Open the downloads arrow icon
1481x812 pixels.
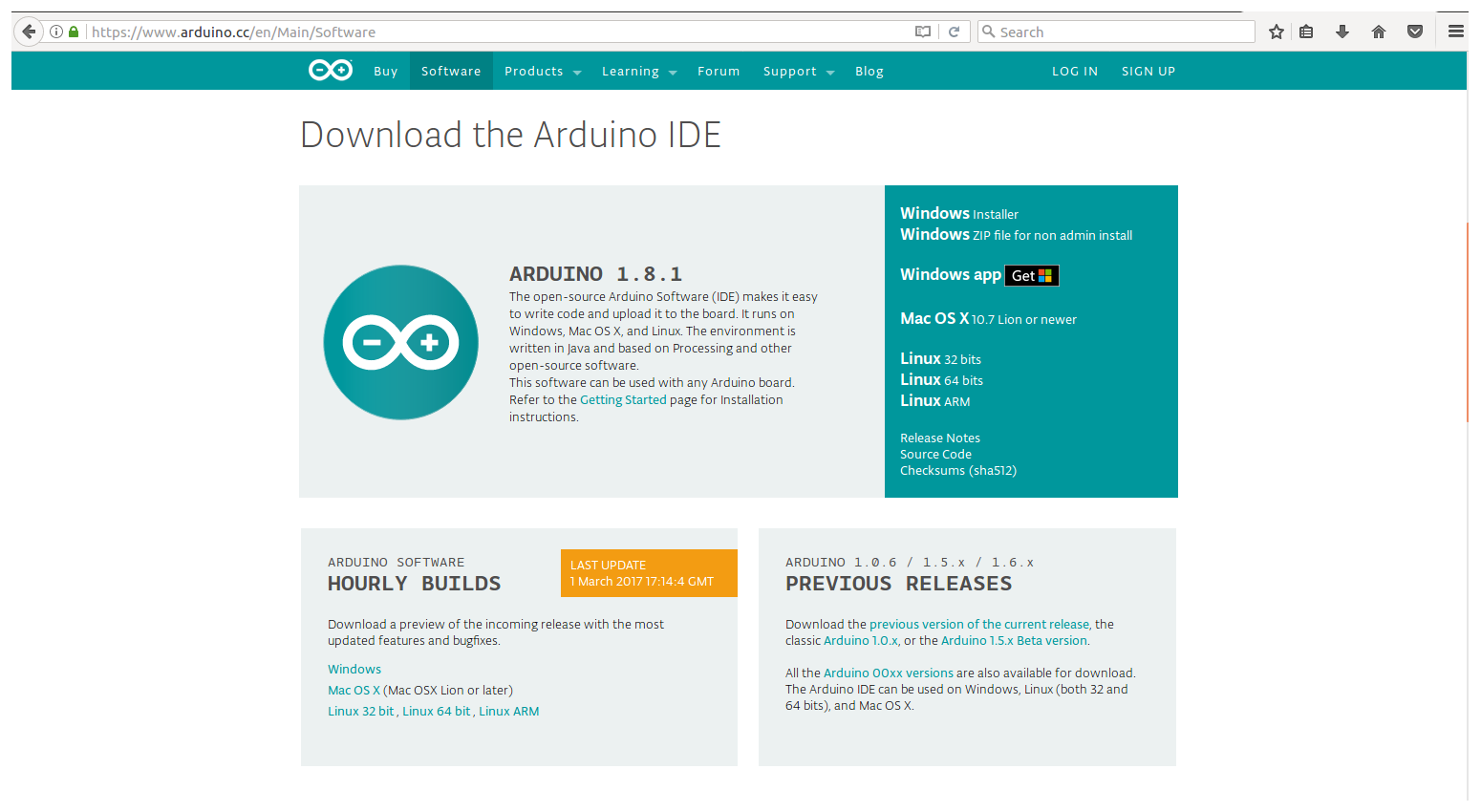[x=1342, y=32]
